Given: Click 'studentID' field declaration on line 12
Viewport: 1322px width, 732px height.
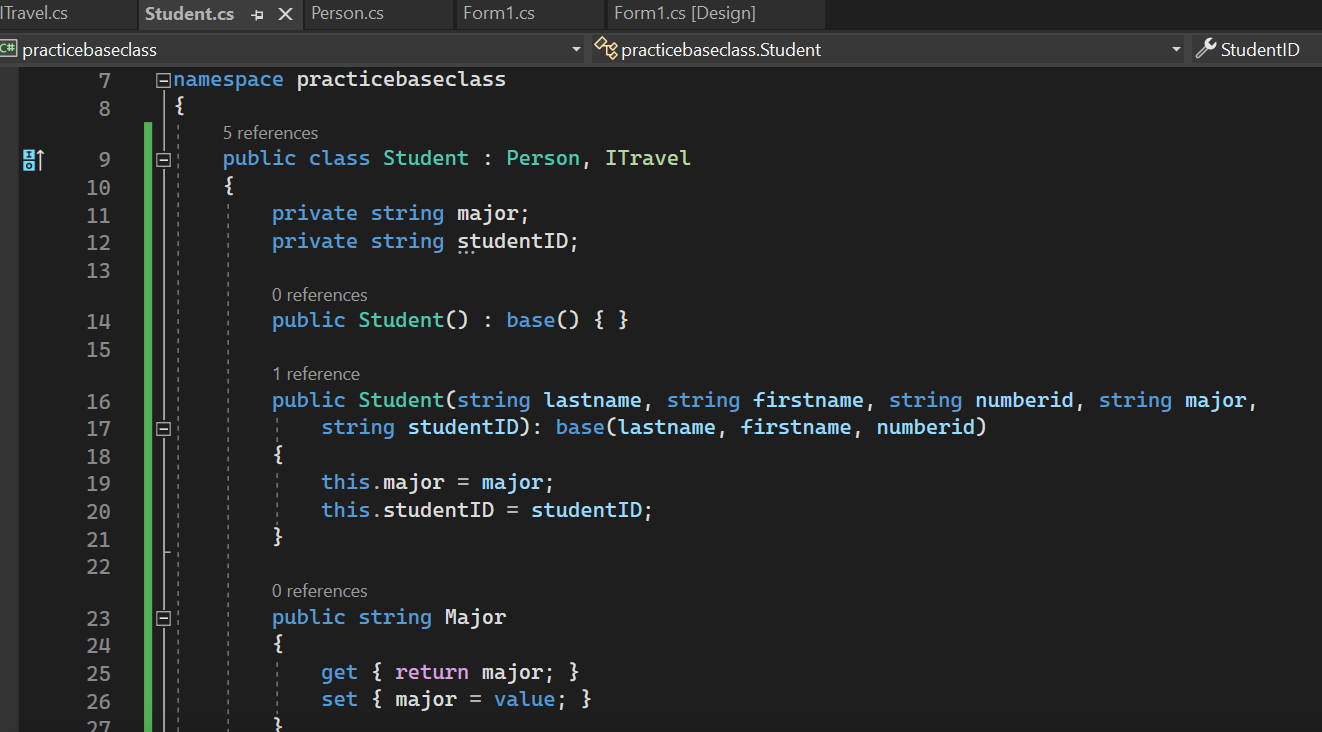Looking at the screenshot, I should click(x=513, y=241).
